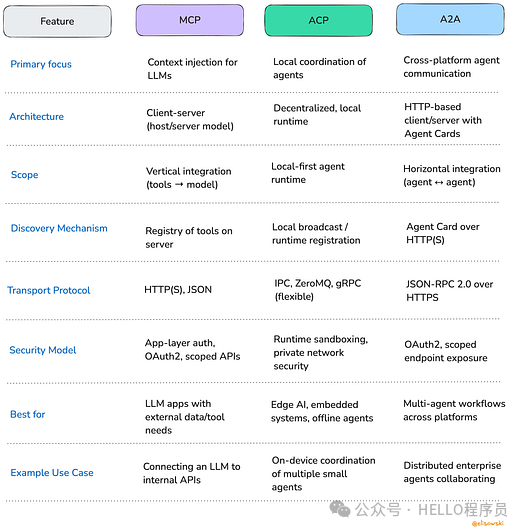Click the orange author signature at bottom right
This screenshot has height=531, width=525.
(488, 523)
